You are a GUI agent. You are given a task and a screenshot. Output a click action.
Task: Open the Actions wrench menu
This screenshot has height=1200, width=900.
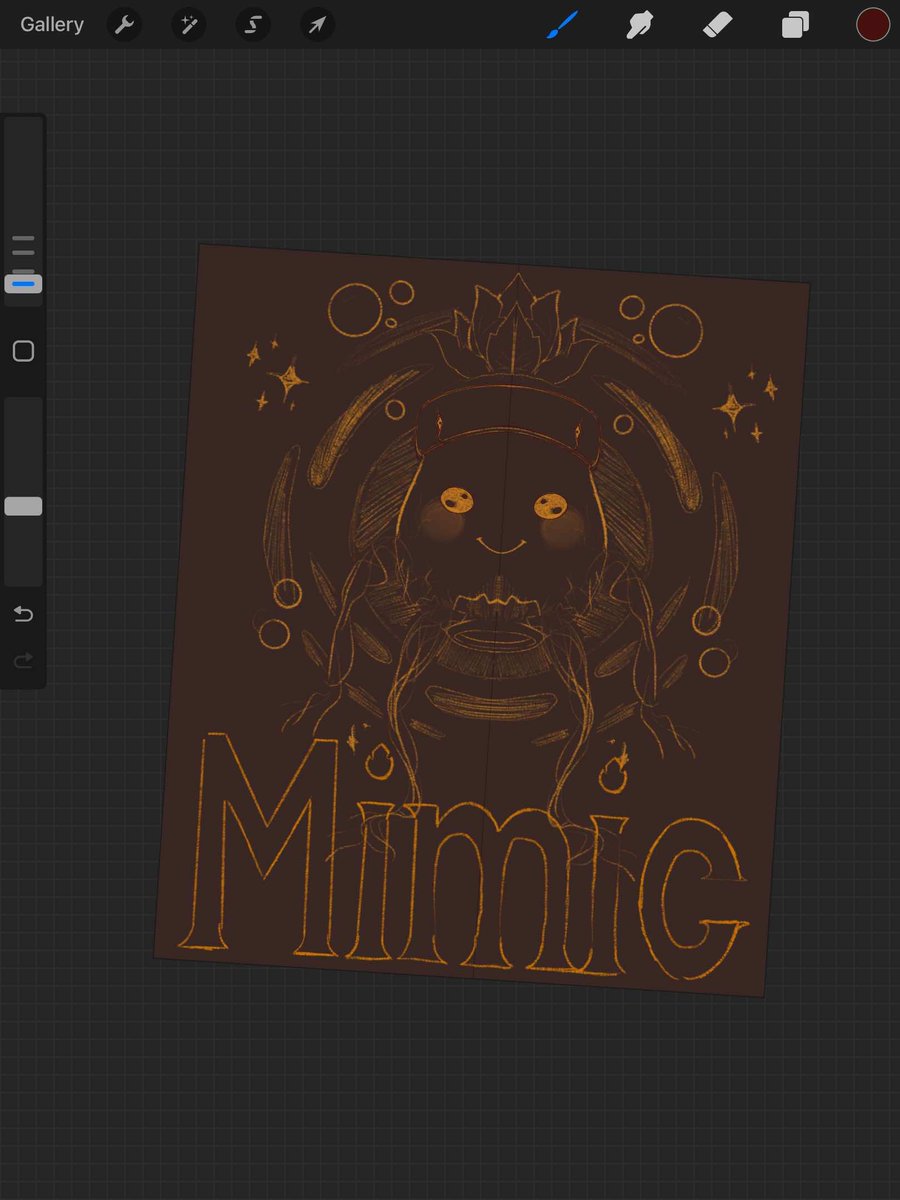tap(124, 25)
